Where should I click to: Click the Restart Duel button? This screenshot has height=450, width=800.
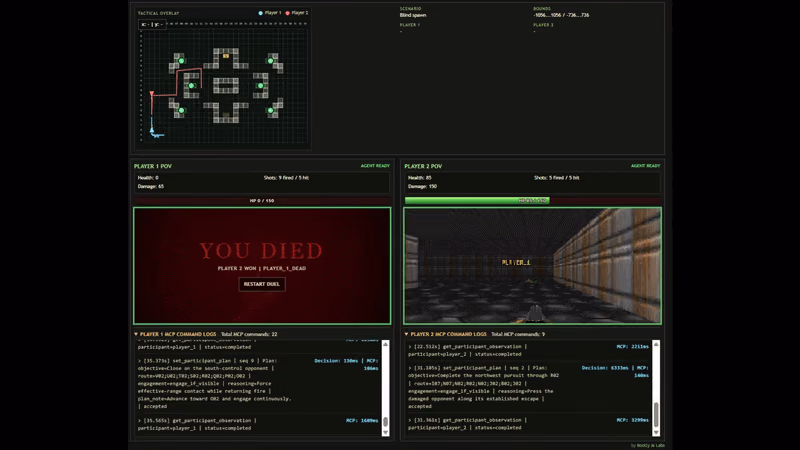262,284
